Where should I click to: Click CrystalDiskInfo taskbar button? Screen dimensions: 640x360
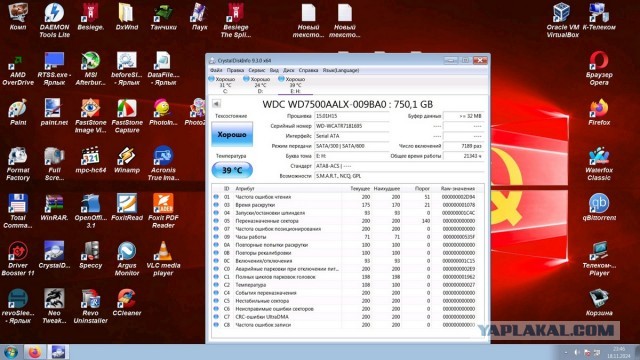[58, 352]
